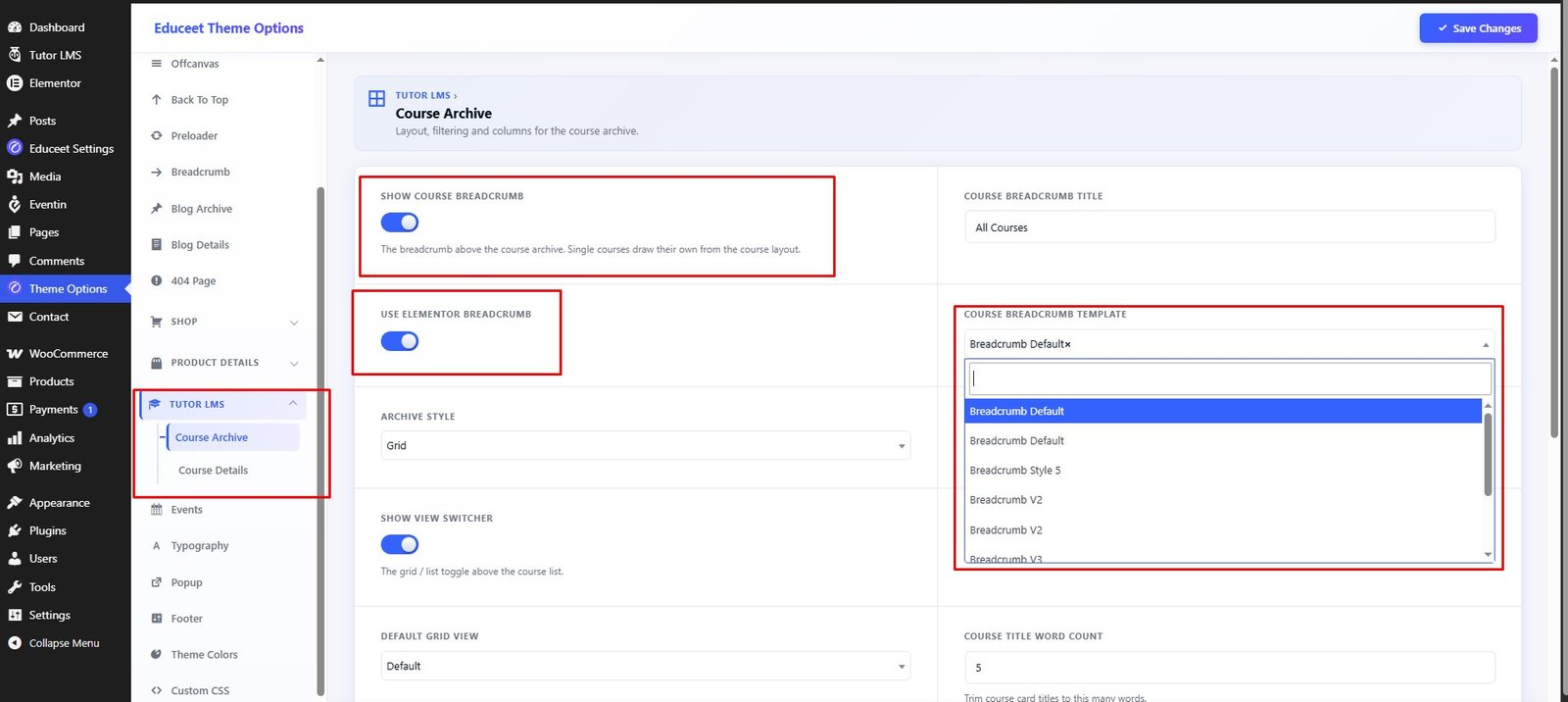This screenshot has width=1568, height=702.
Task: Turn off Use Elementor Breadcrumb switch
Action: pos(400,341)
